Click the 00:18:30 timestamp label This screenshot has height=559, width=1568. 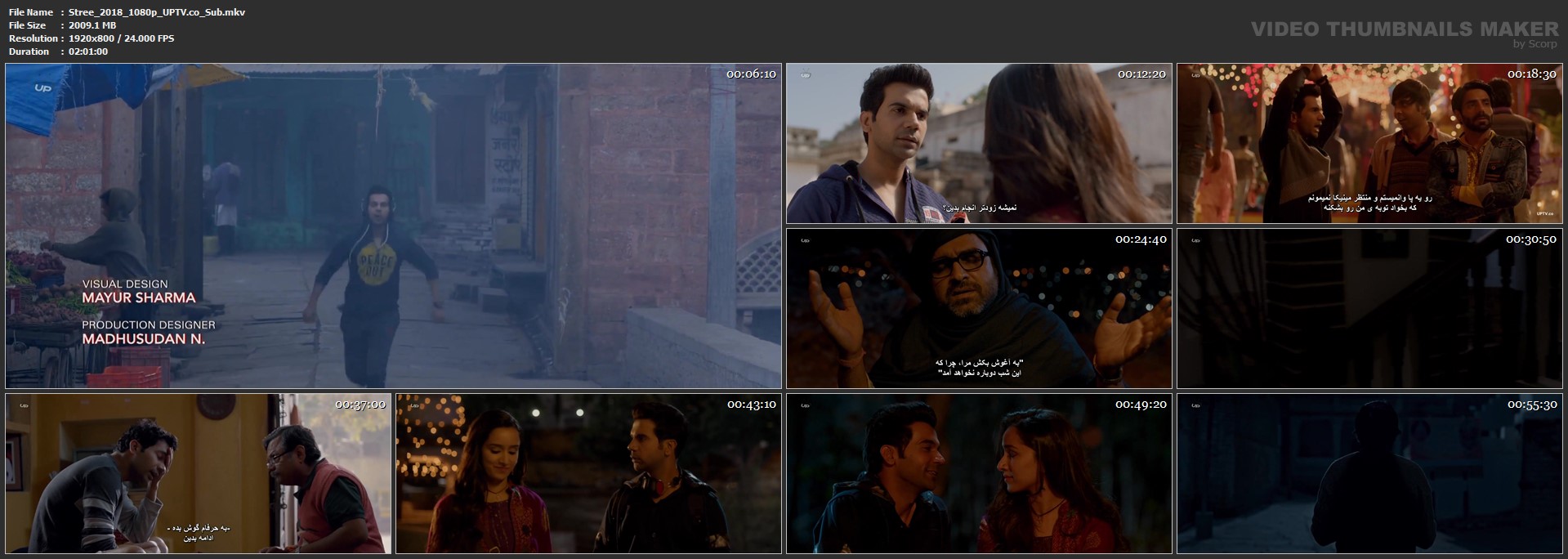pyautogui.click(x=1532, y=74)
